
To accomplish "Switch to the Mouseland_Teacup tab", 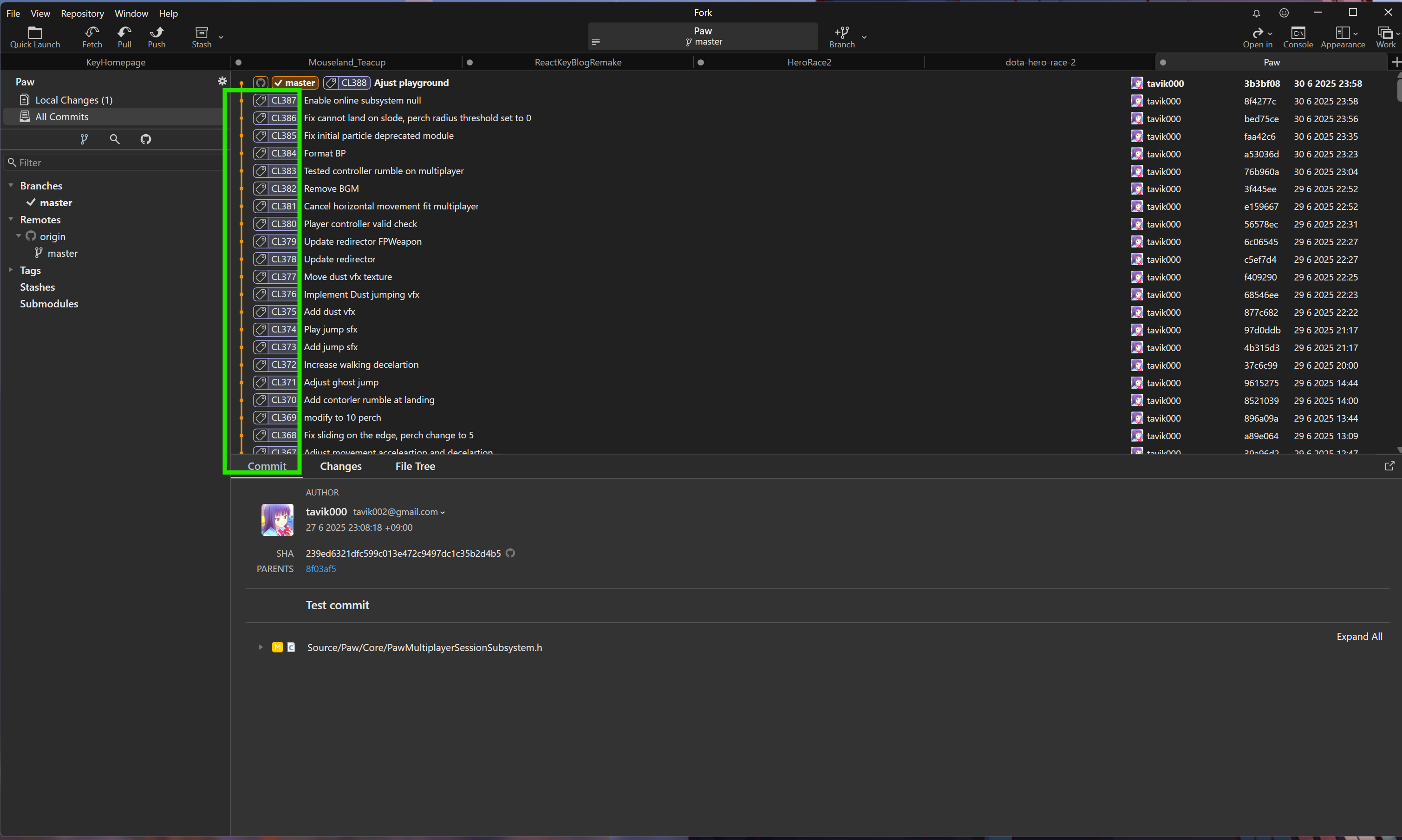I will 347,62.
